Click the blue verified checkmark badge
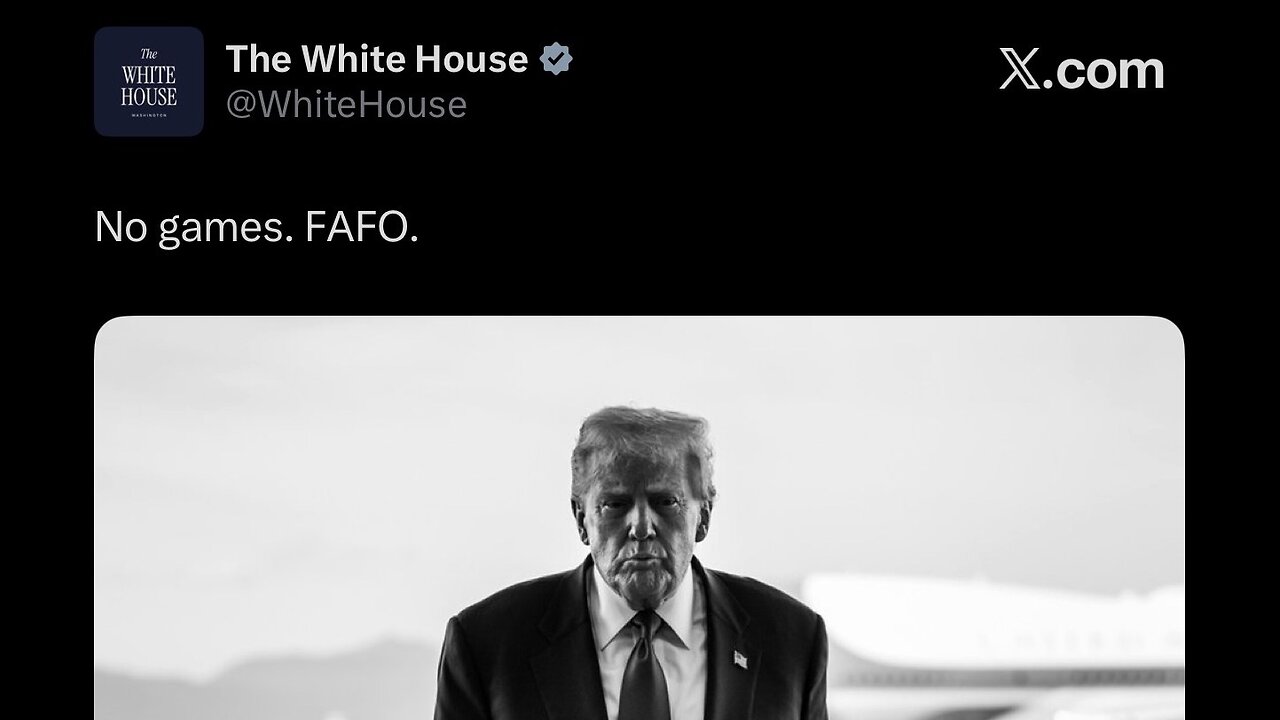The image size is (1280, 720). pyautogui.click(x=556, y=60)
